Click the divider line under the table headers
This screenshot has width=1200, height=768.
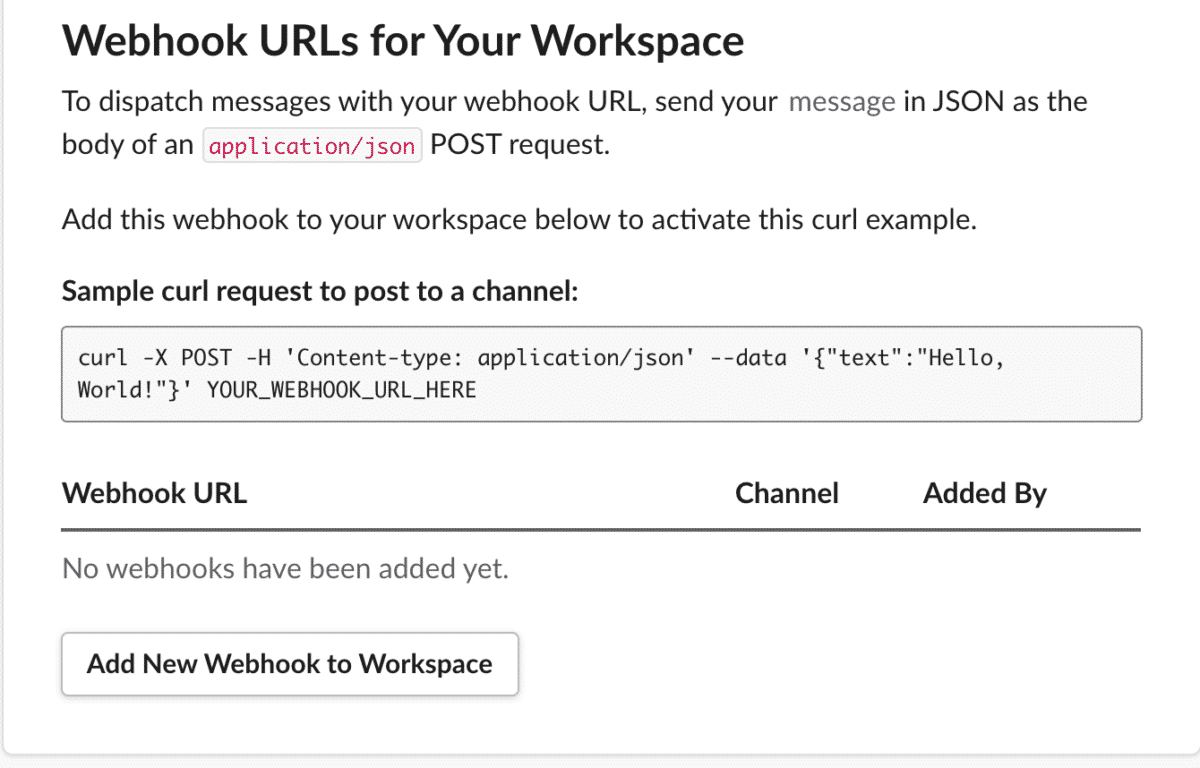[600, 525]
